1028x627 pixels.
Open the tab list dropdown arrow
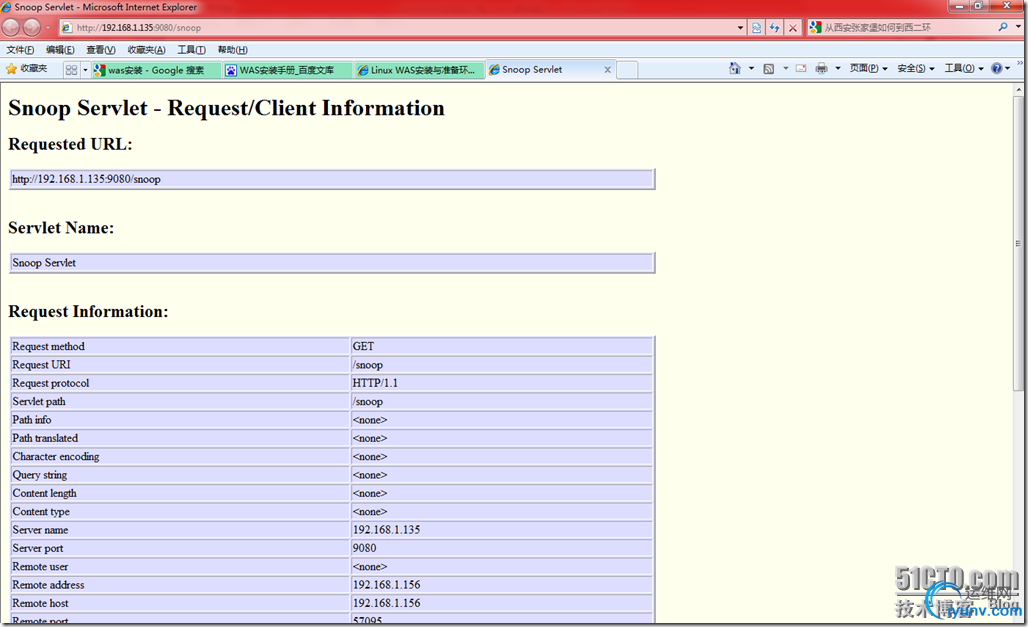(85, 70)
